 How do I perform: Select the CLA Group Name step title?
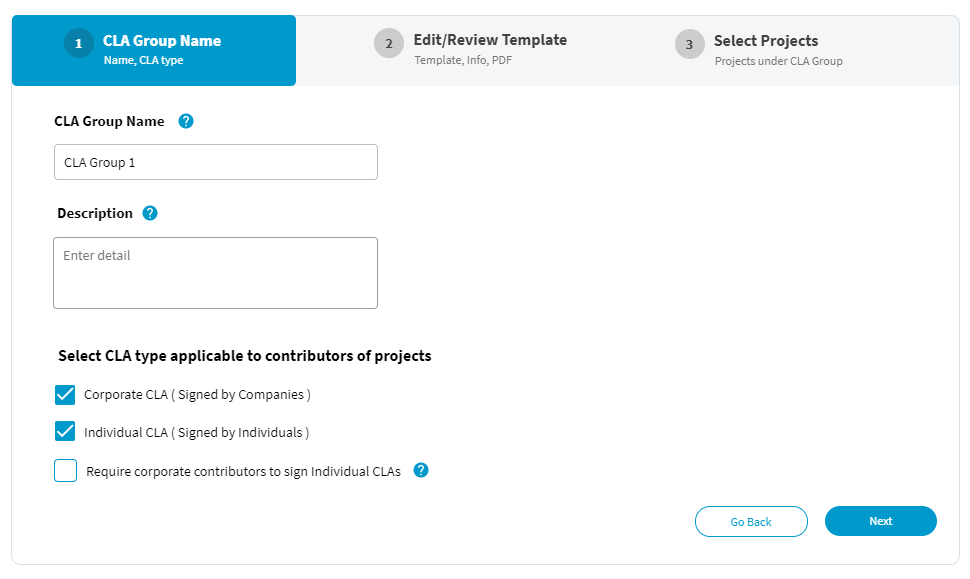click(162, 41)
